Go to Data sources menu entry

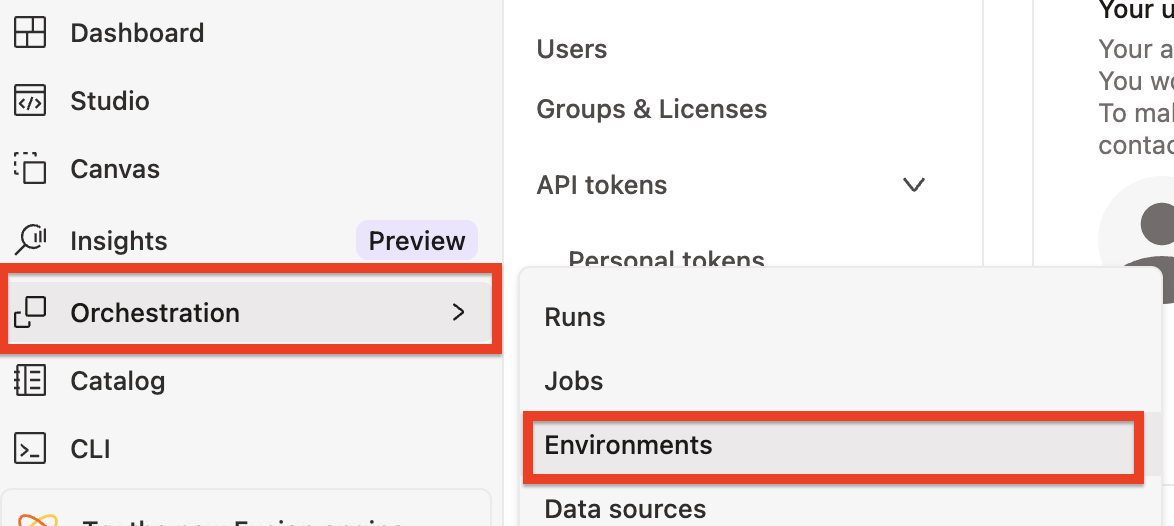(625, 509)
